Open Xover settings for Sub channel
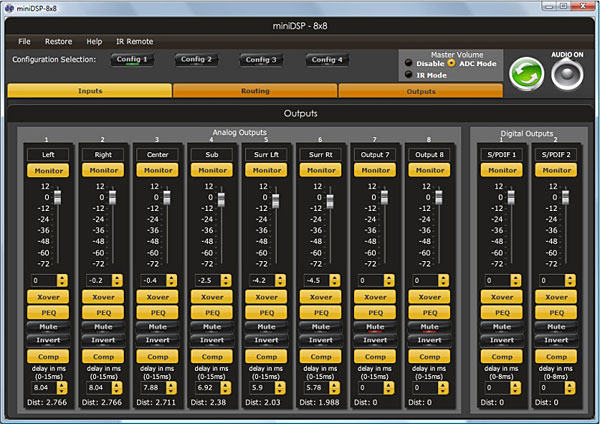Viewport: 600px width, 424px height. pos(212,297)
